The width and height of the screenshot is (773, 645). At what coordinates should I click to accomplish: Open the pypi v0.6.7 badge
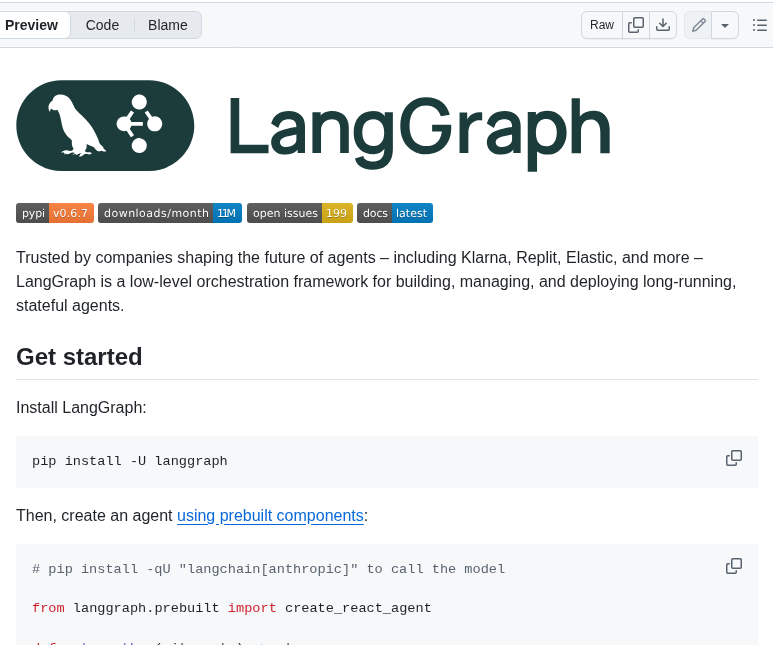[x=55, y=213]
